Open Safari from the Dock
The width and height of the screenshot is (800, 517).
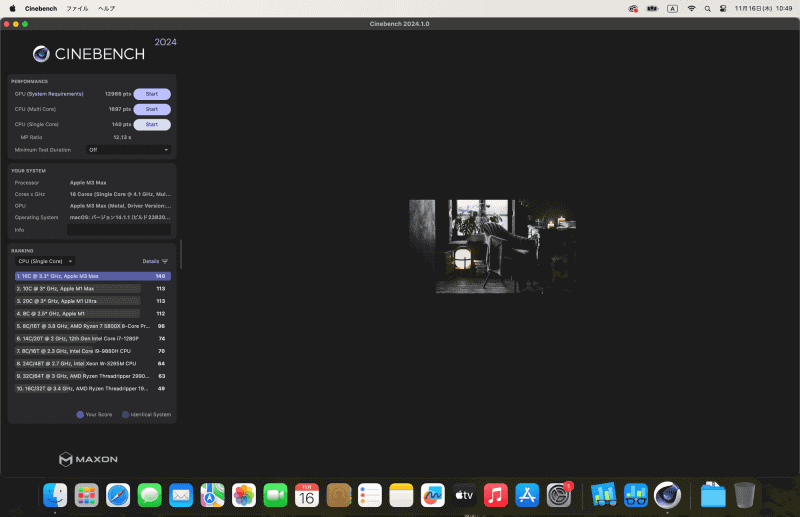(x=118, y=495)
